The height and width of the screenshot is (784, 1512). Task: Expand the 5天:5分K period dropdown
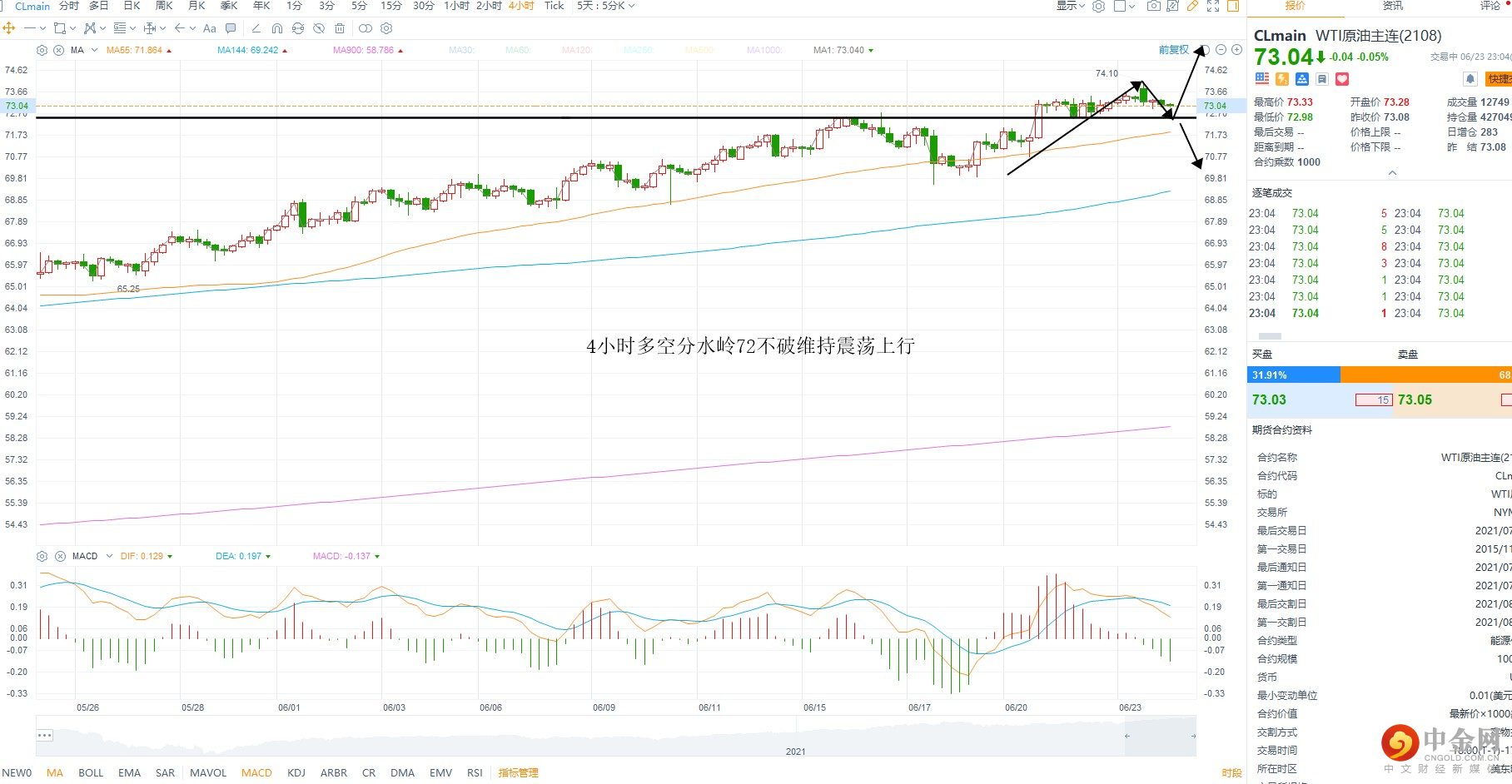pyautogui.click(x=605, y=6)
